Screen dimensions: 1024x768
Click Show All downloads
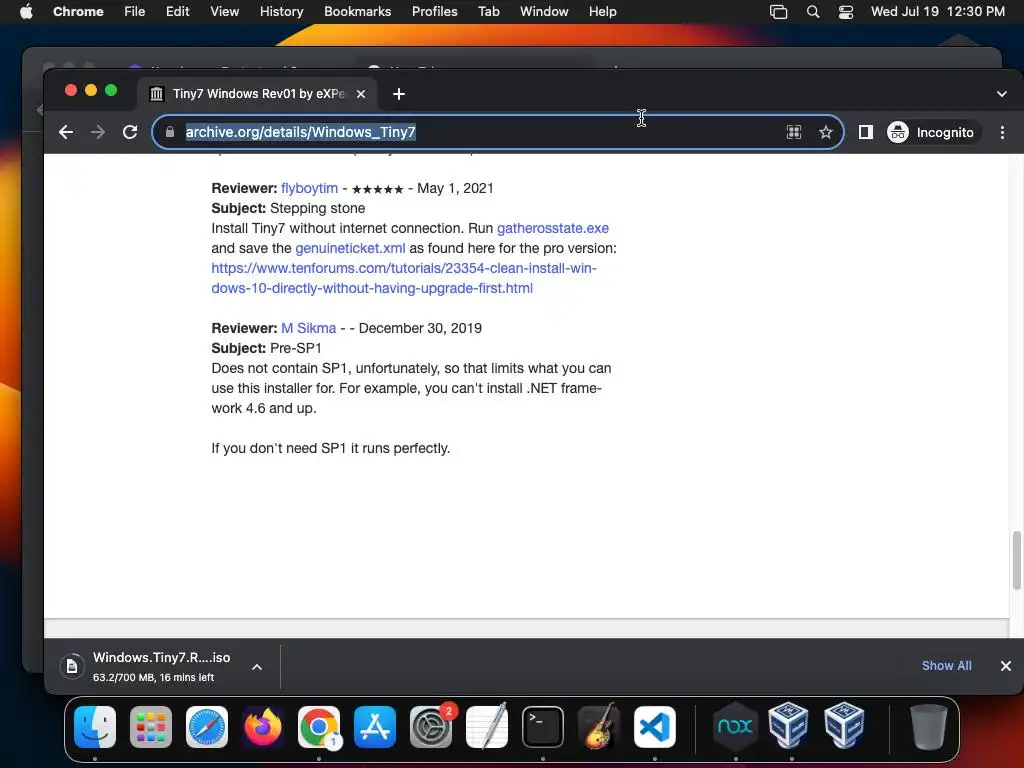[x=946, y=665]
